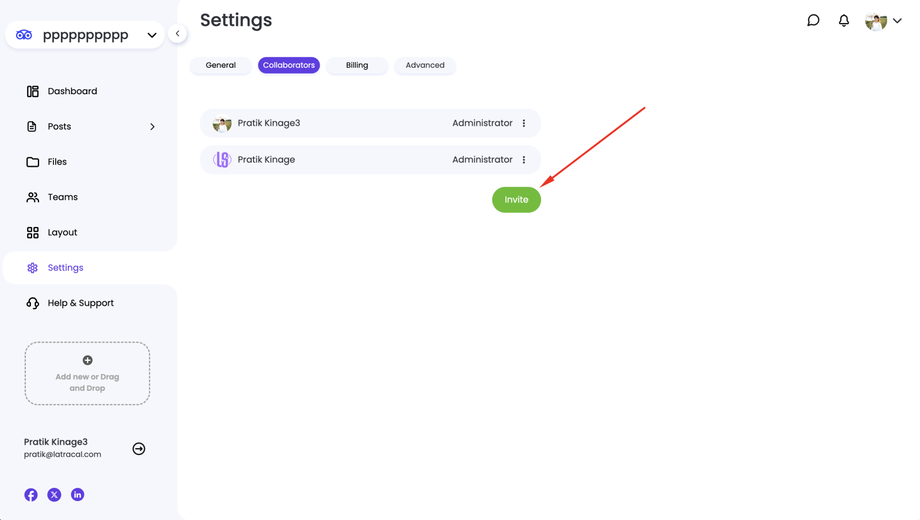The image size is (920, 520).
Task: Expand the Posts submenu arrow
Action: click(x=152, y=127)
